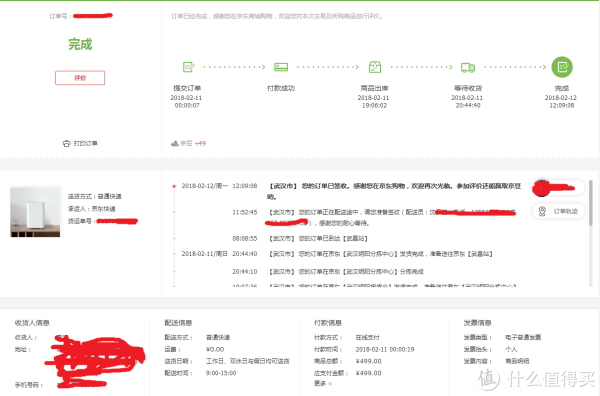The image size is (600, 396).
Task: Click the 订单轨迹 location pin icon
Action: (542, 211)
